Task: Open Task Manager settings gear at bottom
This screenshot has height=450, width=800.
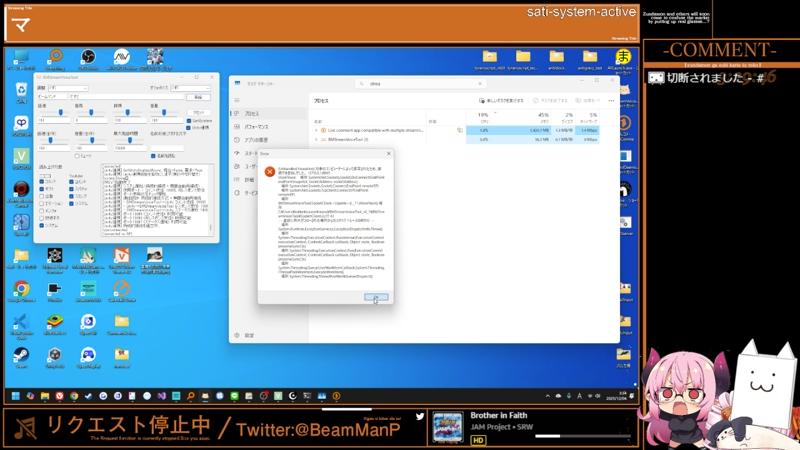Action: [237, 335]
